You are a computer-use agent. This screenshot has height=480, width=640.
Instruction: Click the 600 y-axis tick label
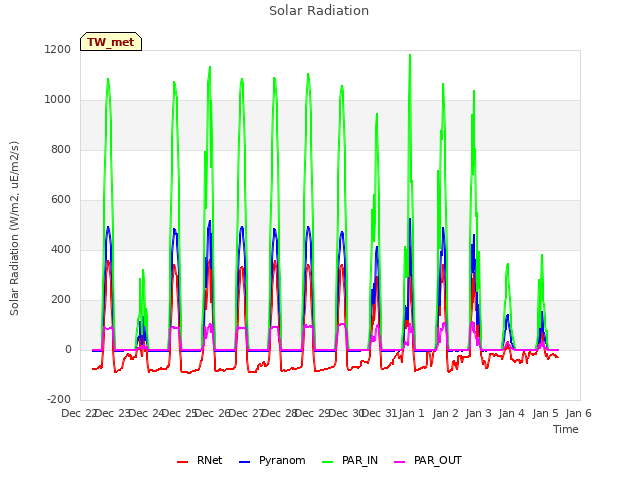(x=61, y=200)
